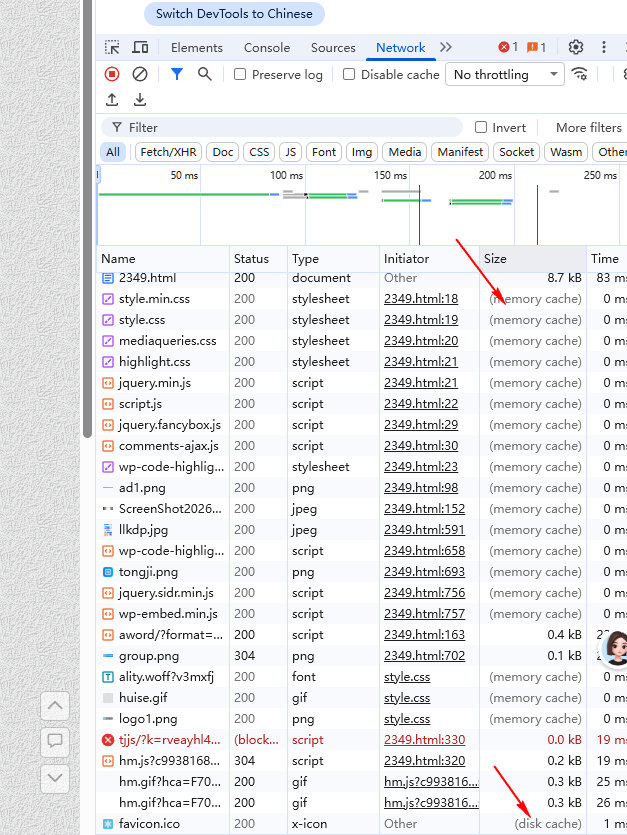This screenshot has width=627, height=835.
Task: Sort by Type column header
Action: [x=333, y=259]
